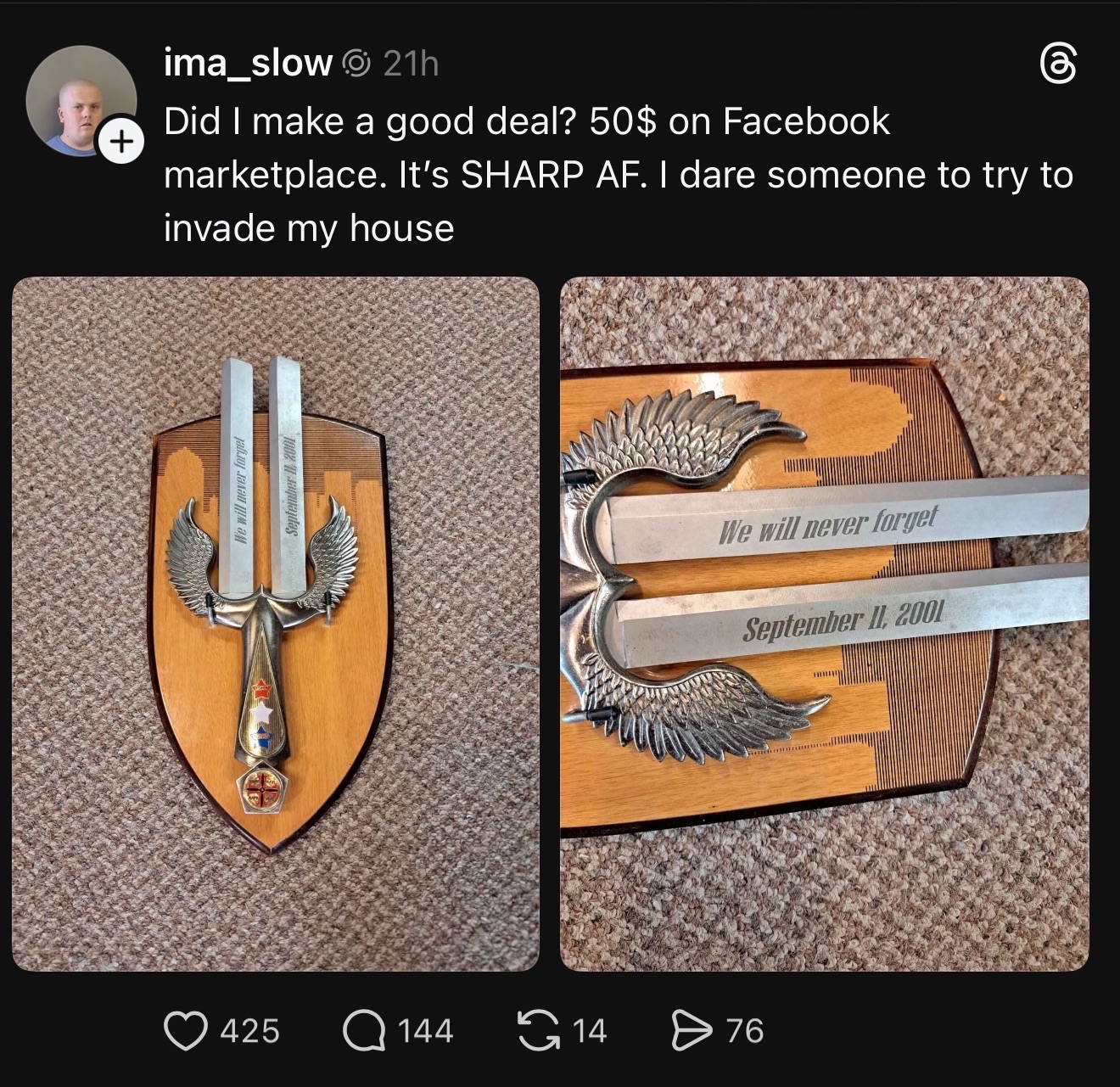
Task: Click the Threads logo in the top corner
Action: (x=1058, y=65)
